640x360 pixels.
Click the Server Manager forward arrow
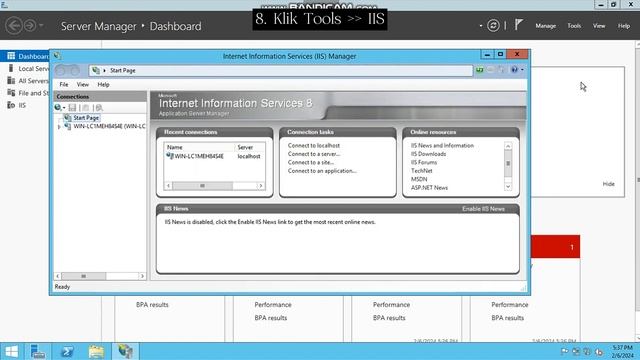click(x=30, y=26)
